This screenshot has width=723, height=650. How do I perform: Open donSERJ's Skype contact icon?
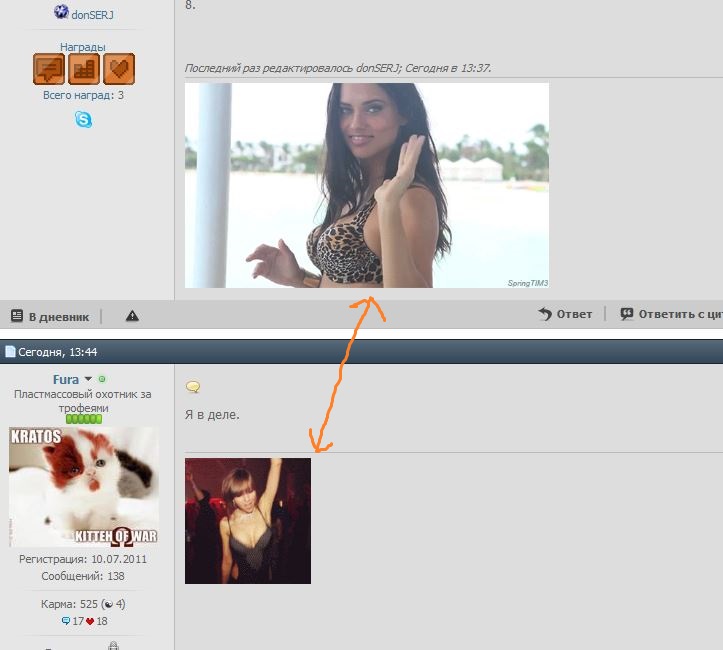pos(83,120)
